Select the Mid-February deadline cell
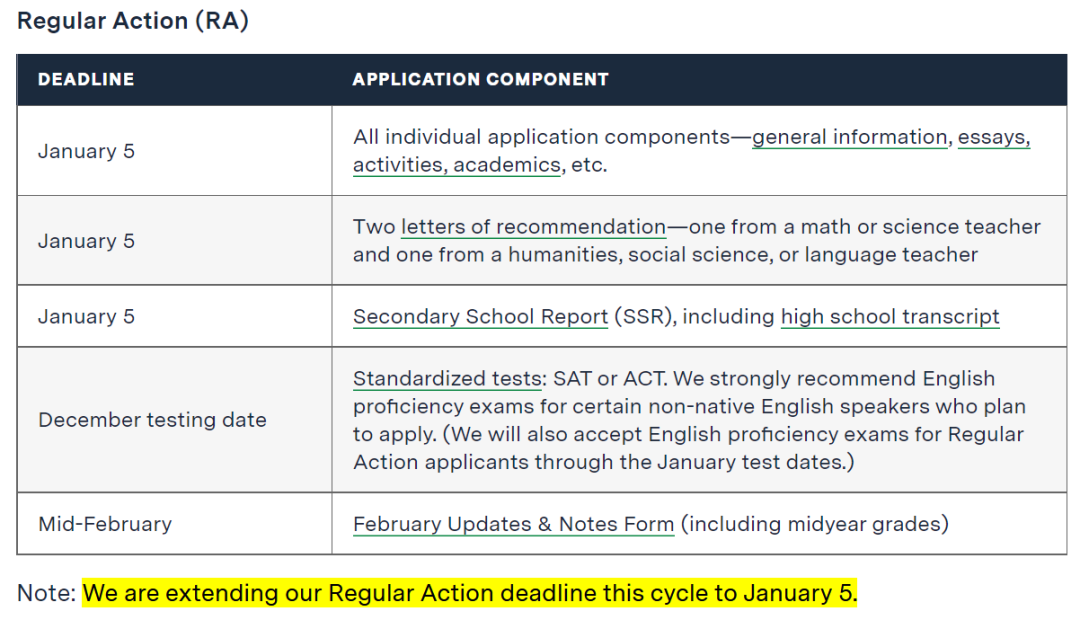 (x=105, y=524)
